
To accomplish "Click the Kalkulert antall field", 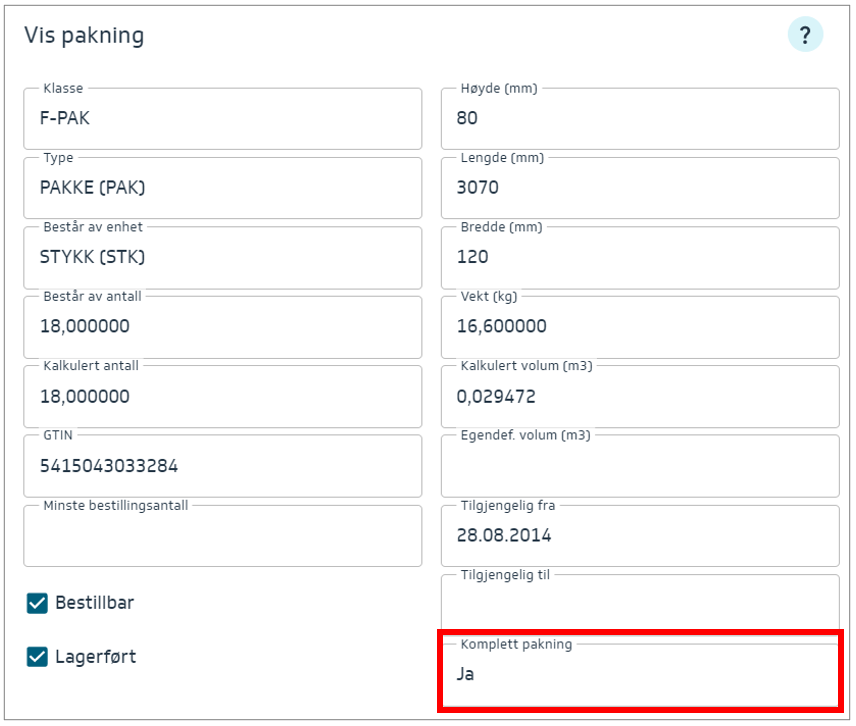I will coord(222,397).
